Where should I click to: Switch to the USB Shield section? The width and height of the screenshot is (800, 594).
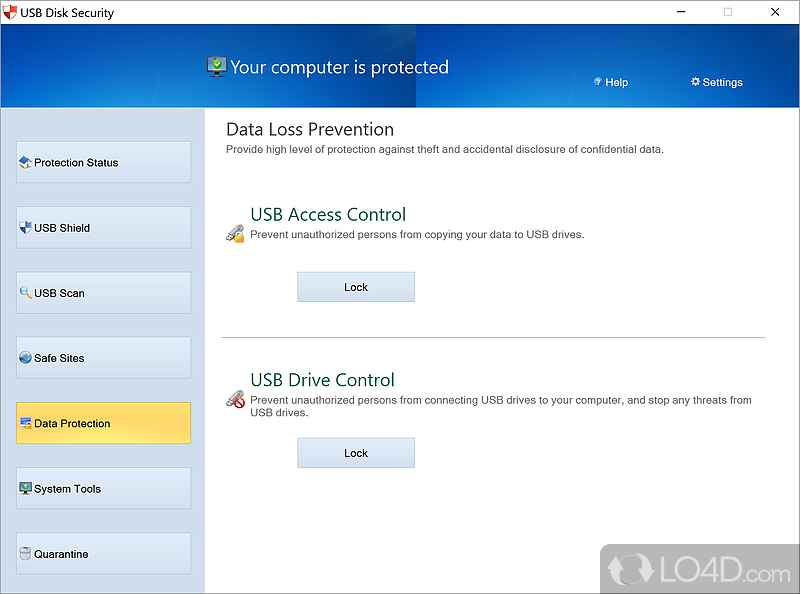pos(104,228)
